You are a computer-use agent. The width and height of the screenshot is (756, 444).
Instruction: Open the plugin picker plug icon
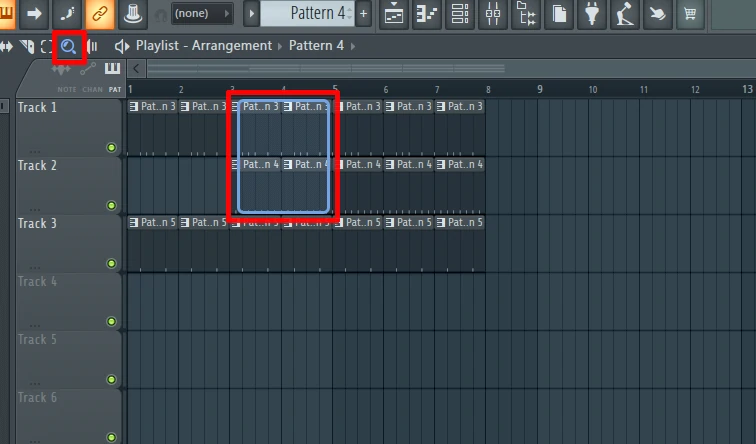coord(591,14)
